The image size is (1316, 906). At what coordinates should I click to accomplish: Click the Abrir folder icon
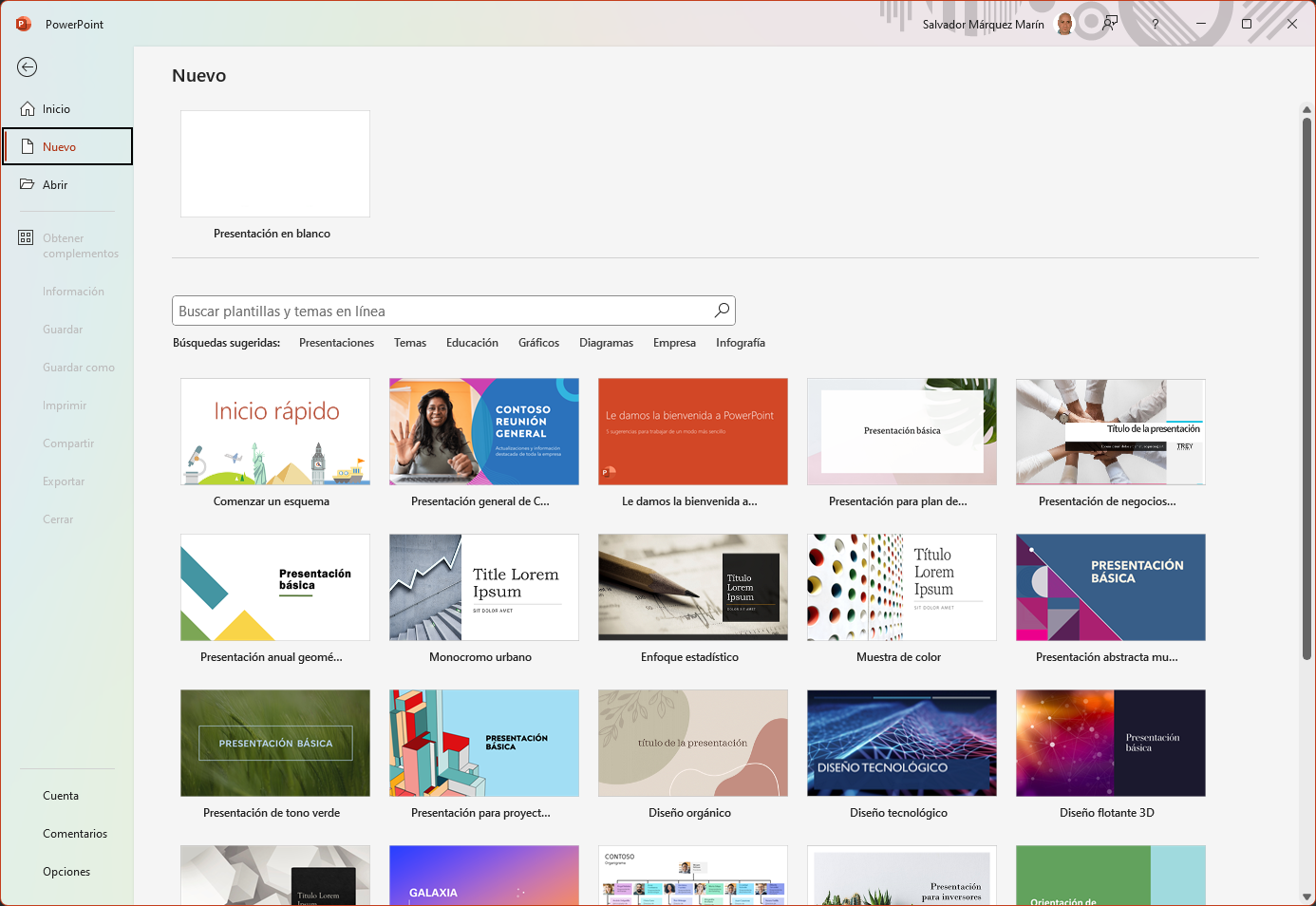(28, 184)
